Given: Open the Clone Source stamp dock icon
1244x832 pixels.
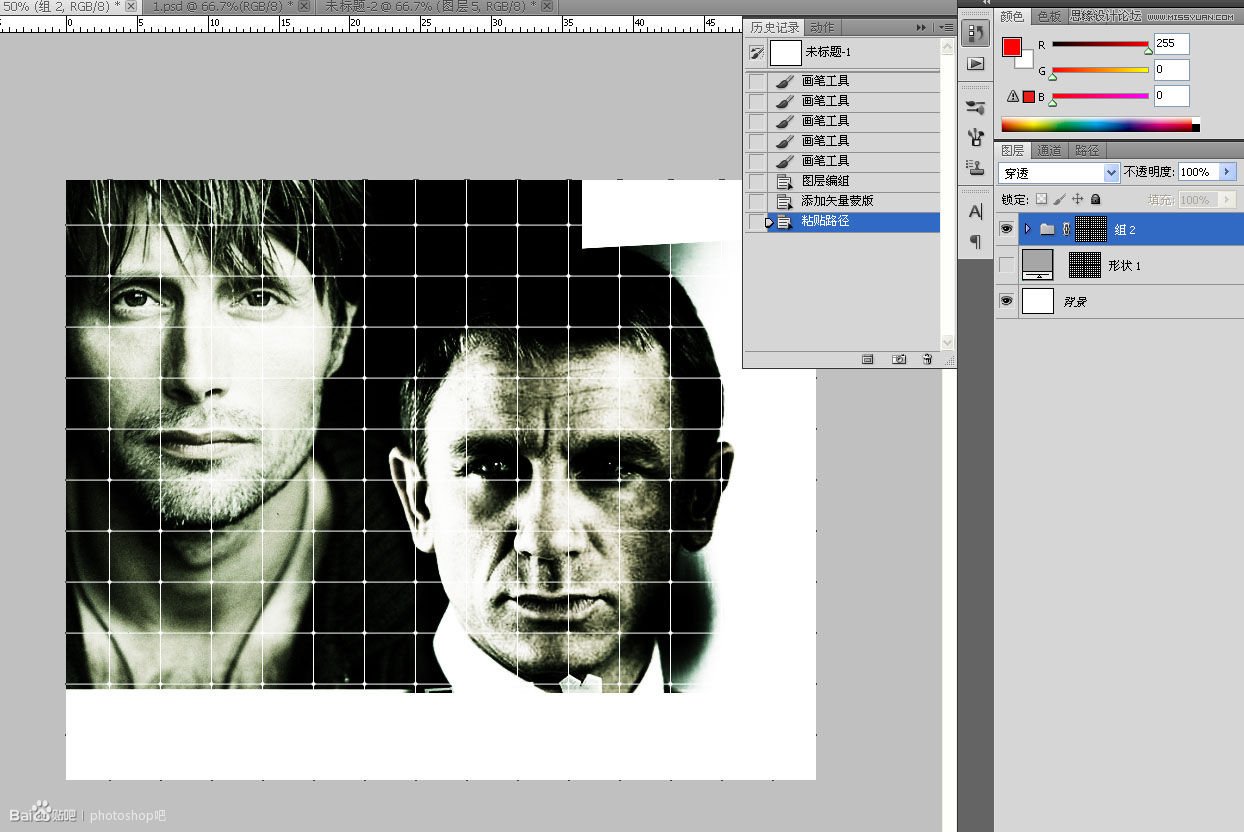Looking at the screenshot, I should 975,166.
